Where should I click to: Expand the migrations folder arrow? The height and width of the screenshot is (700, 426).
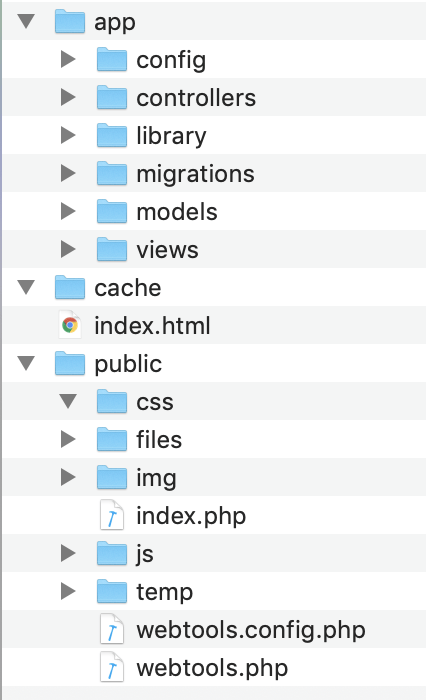pos(68,173)
